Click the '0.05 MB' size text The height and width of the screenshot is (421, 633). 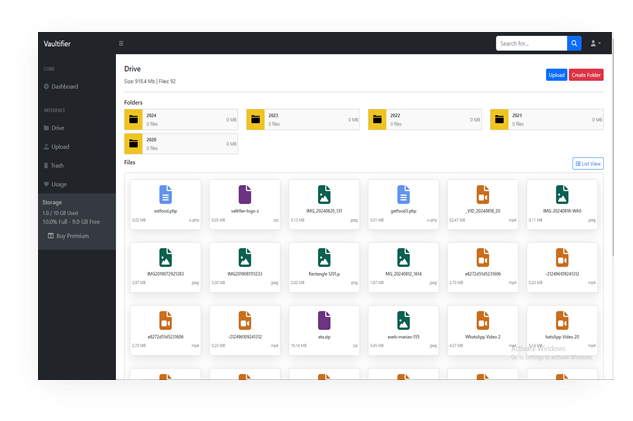(218, 220)
